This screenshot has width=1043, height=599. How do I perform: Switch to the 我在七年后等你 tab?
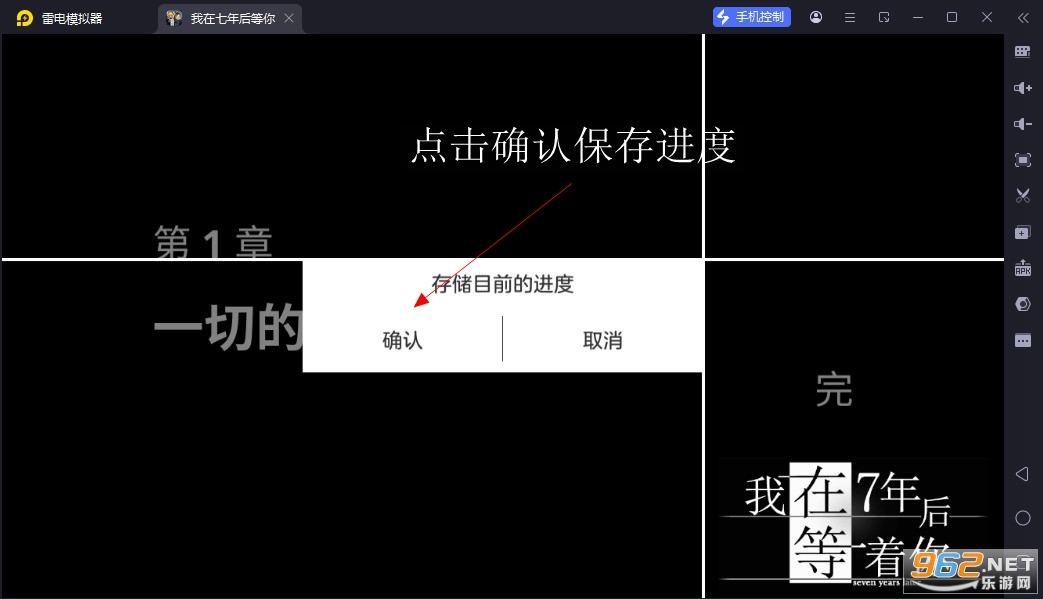pos(230,18)
